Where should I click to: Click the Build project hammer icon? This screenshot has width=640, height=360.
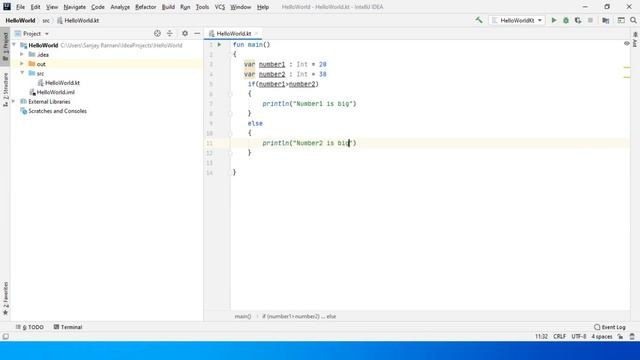click(x=479, y=20)
